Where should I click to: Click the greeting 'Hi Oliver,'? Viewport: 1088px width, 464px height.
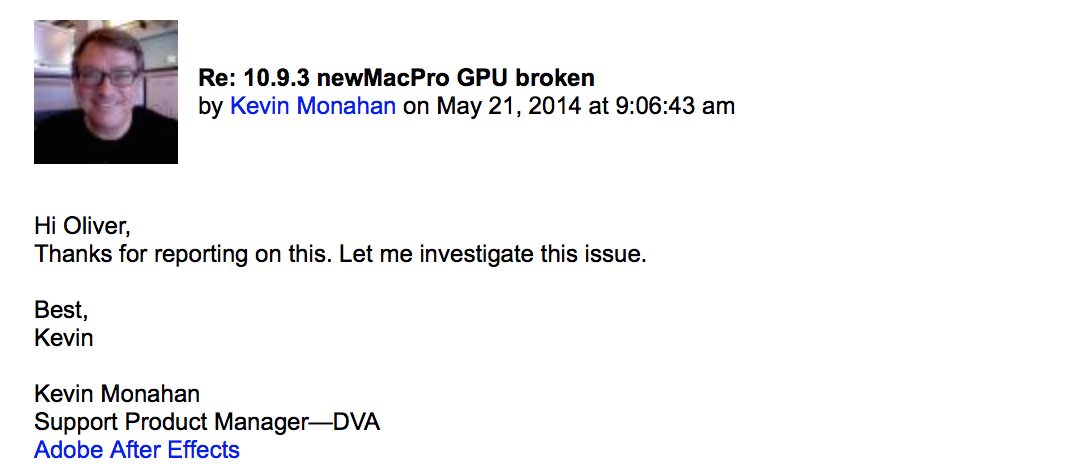pos(82,226)
